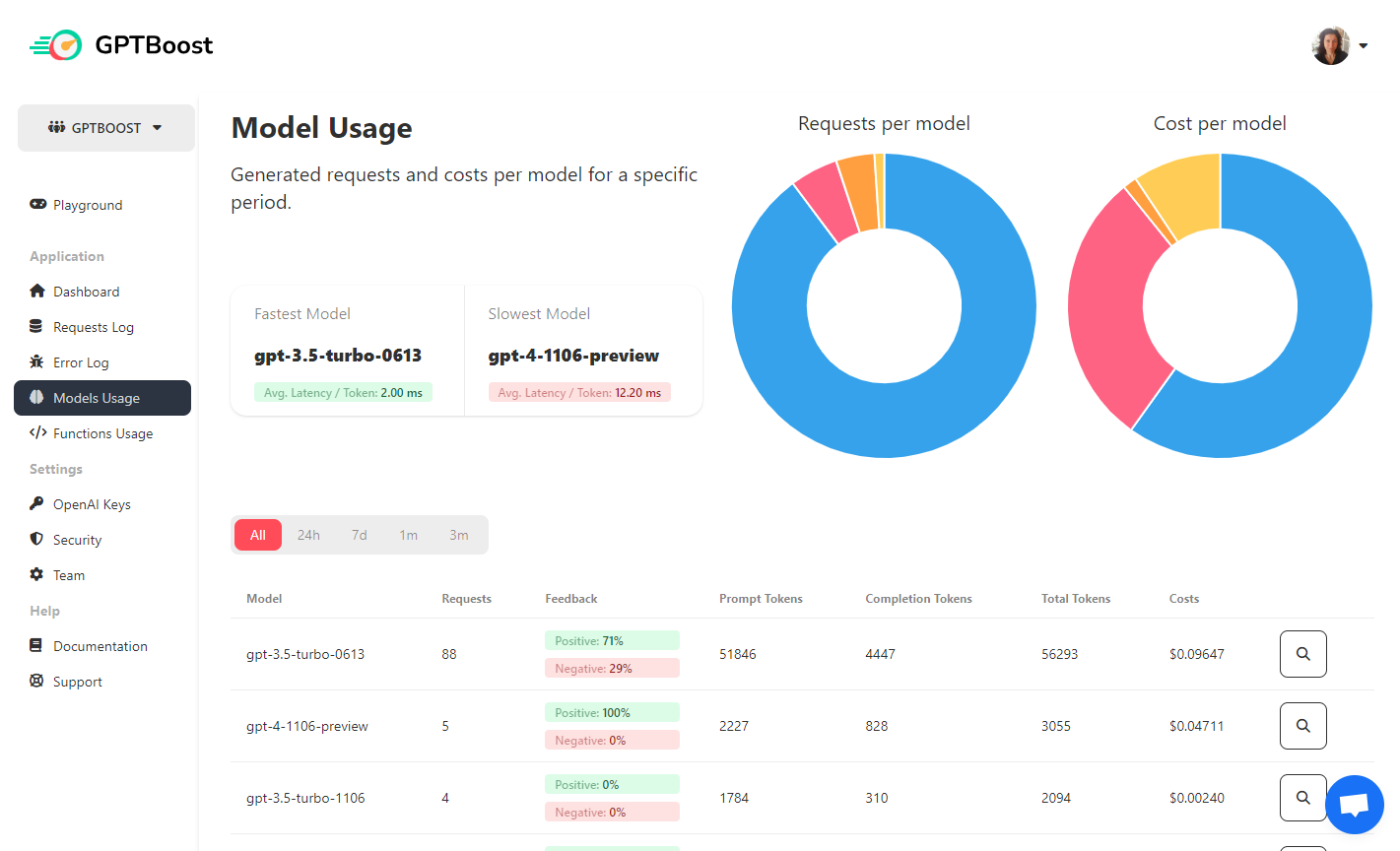Click the Team gear icon
Viewport: 1400px width, 851px height.
coord(36,574)
